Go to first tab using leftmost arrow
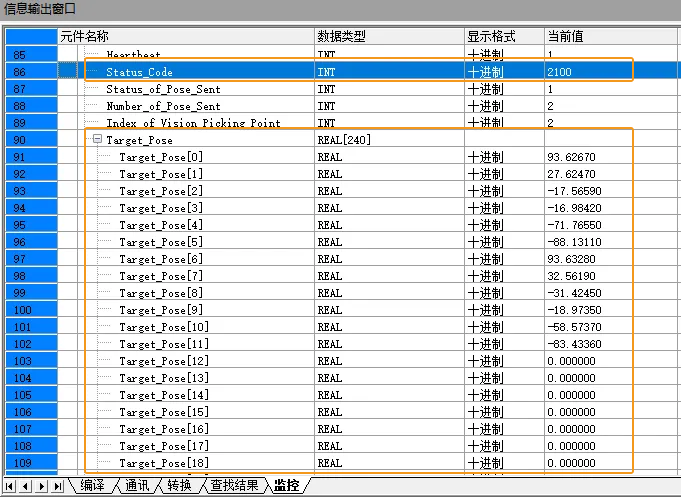Image resolution: width=681 pixels, height=497 pixels. click(10, 486)
